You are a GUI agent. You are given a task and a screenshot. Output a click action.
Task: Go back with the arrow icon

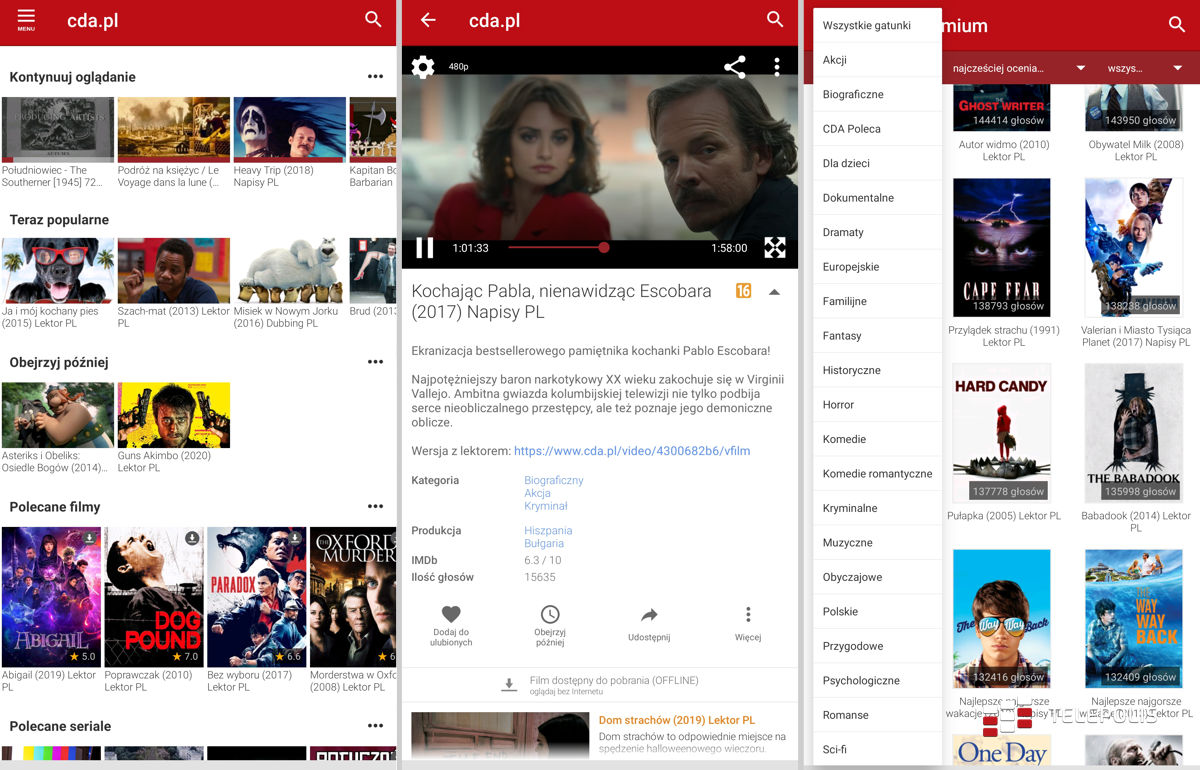pyautogui.click(x=428, y=20)
